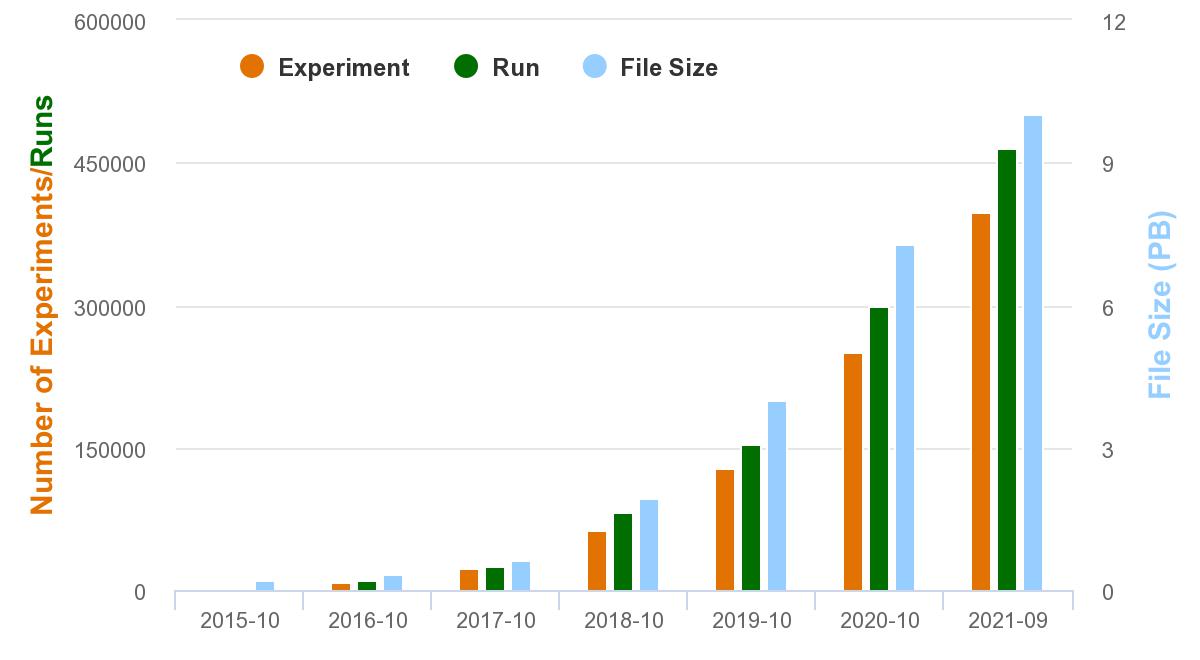
Task: Click the green Run legend circle
Action: [466, 67]
